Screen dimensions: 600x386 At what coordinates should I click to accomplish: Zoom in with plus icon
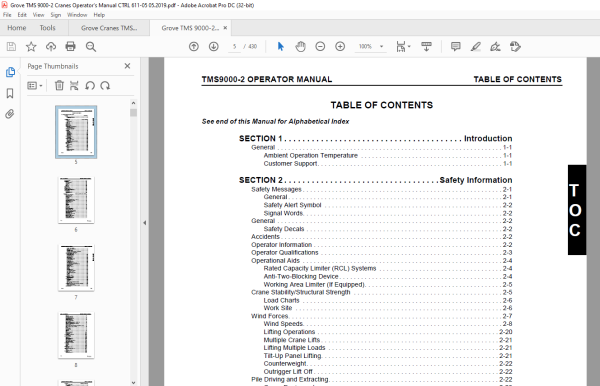point(340,47)
